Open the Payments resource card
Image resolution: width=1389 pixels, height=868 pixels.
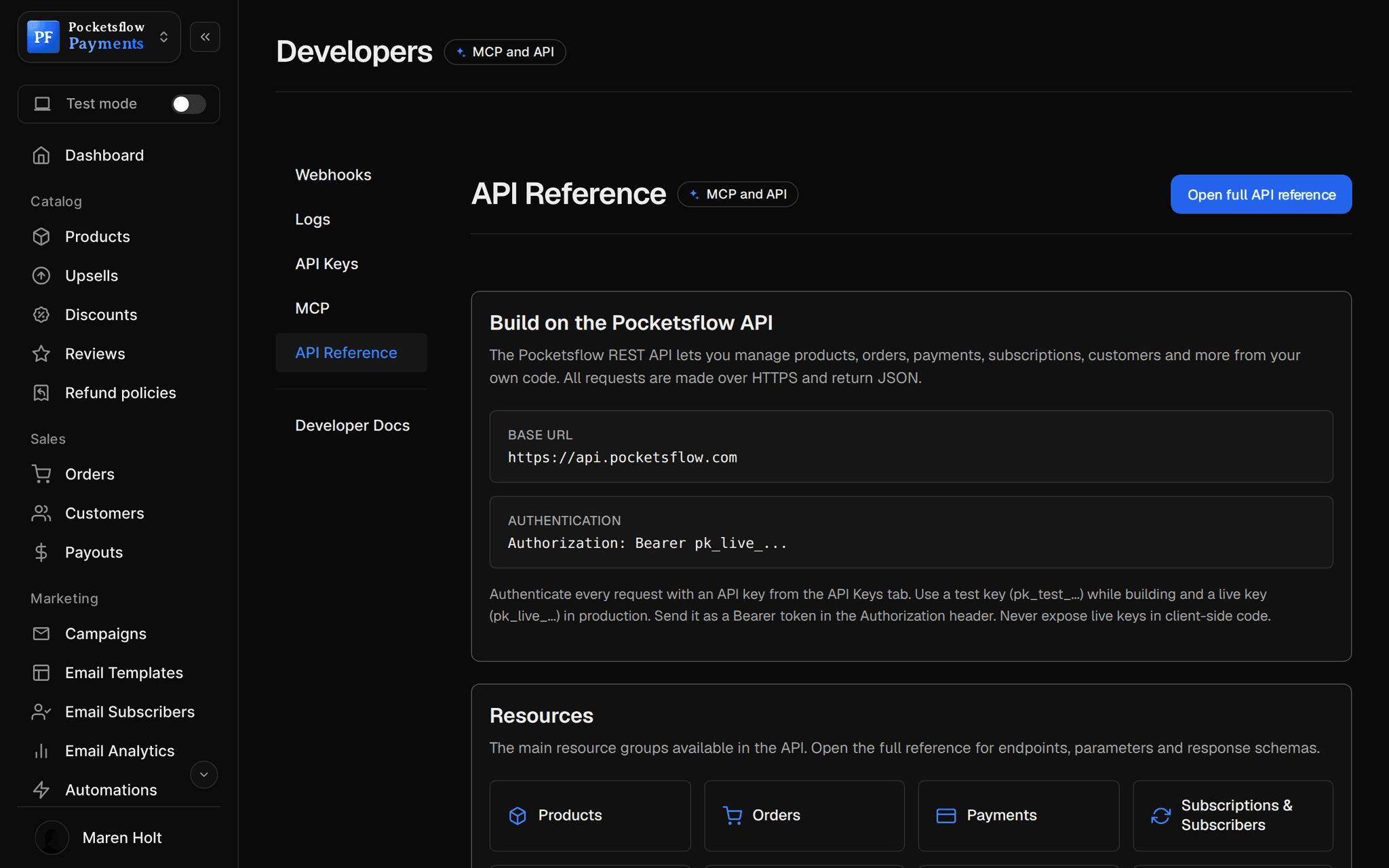pyautogui.click(x=1019, y=815)
